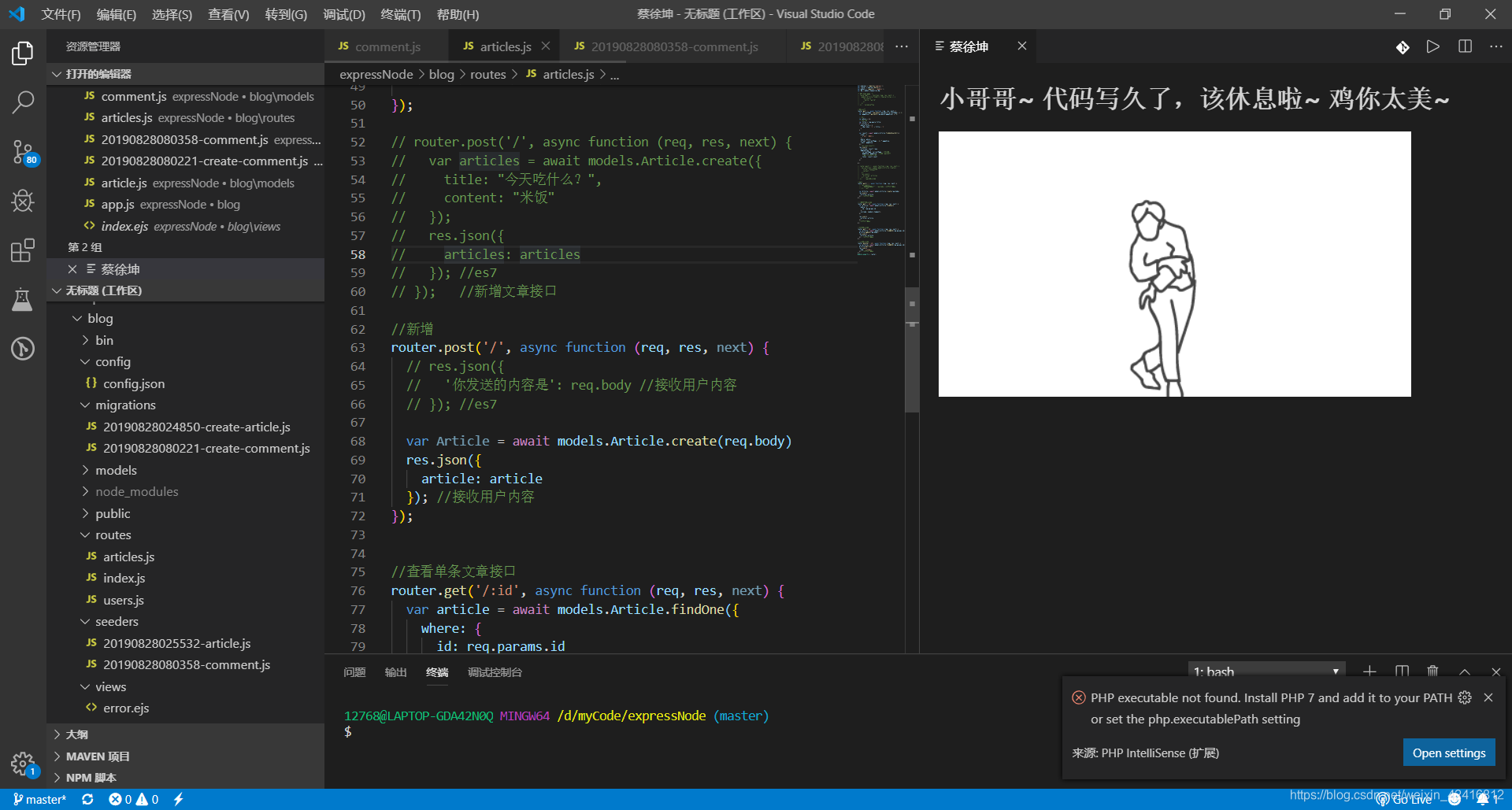Screen dimensions: 1512x810
Task: Split the terminal panel
Action: [1402, 671]
